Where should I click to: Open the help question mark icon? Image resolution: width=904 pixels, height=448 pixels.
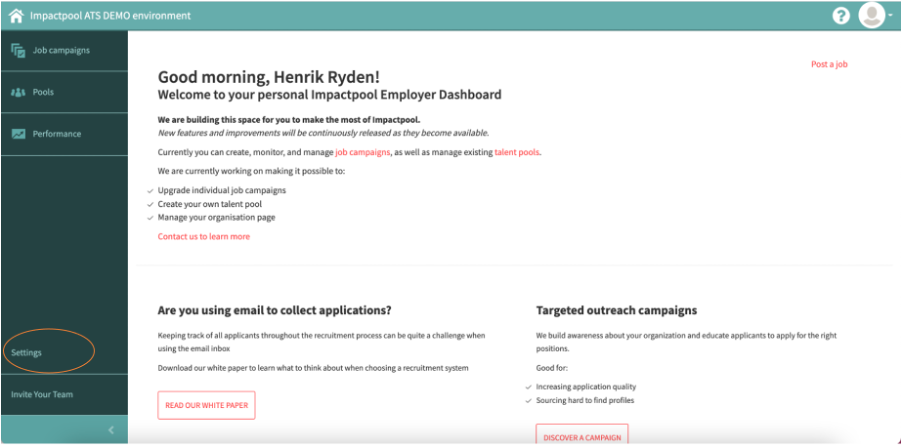click(x=841, y=16)
